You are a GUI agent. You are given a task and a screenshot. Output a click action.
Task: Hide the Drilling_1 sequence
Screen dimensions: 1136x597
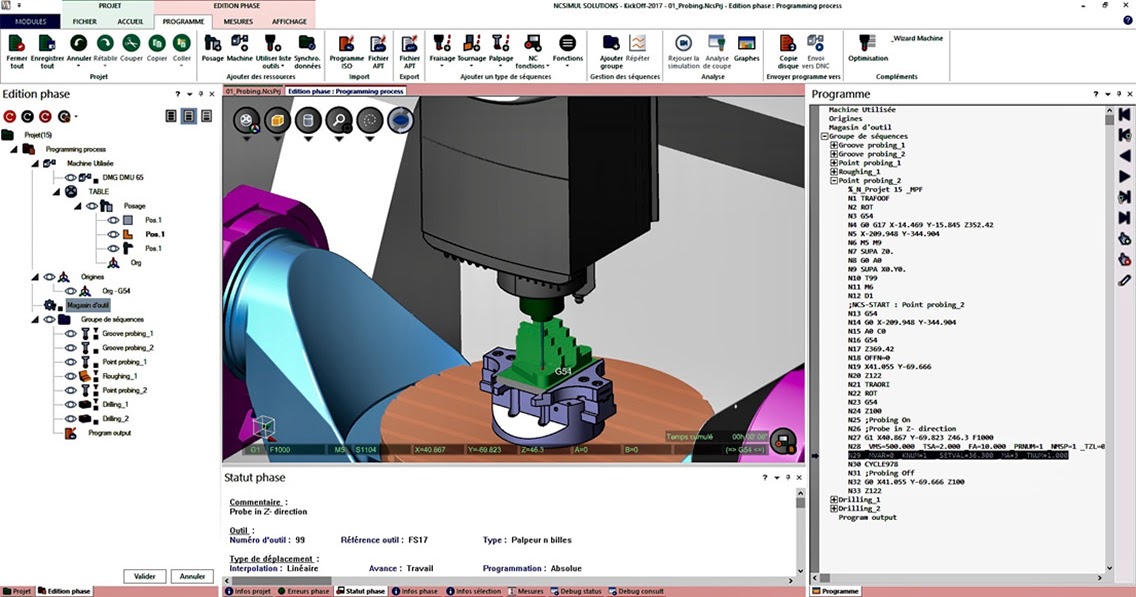[x=71, y=403]
